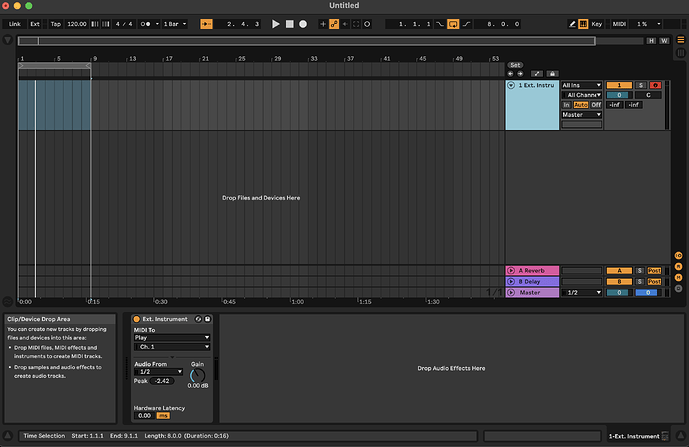Click the Link button
The image size is (689, 447).
click(15, 23)
